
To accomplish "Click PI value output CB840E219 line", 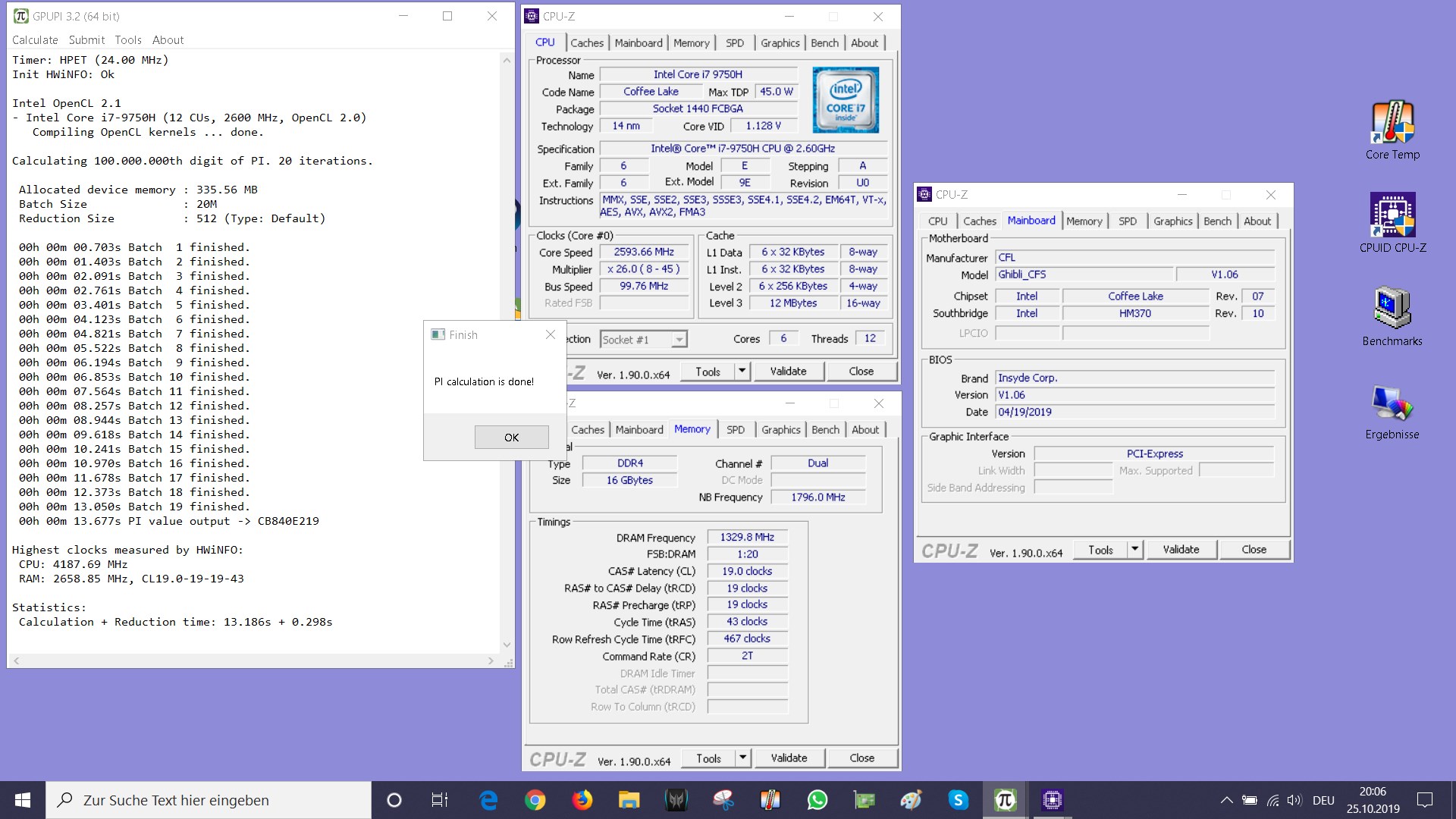I will click(168, 521).
